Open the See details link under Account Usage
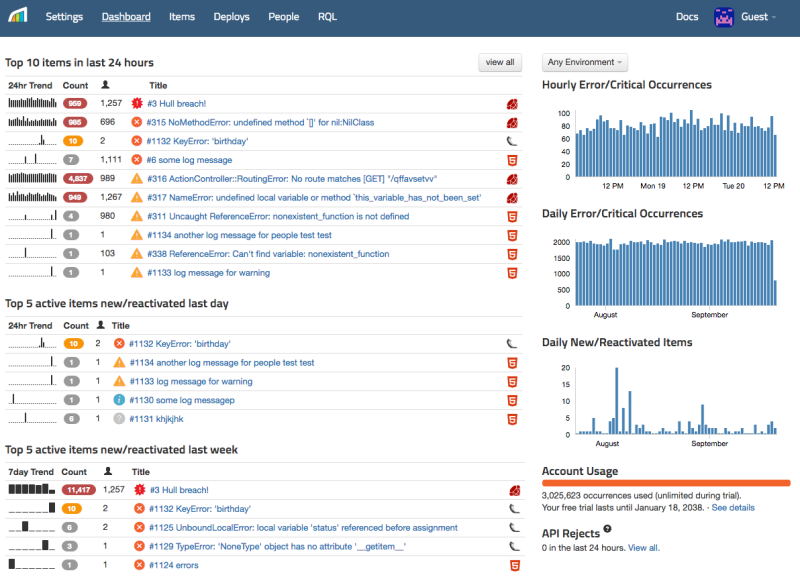 coord(733,507)
